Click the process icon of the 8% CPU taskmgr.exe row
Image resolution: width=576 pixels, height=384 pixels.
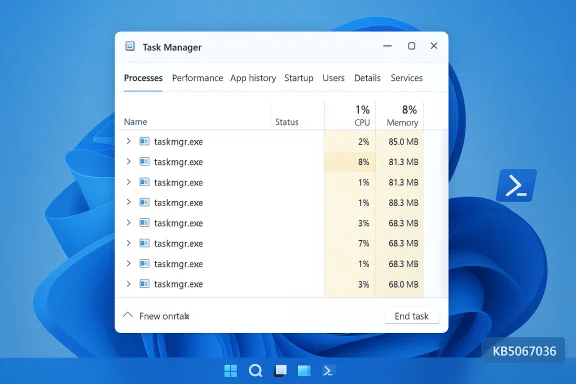pos(144,162)
